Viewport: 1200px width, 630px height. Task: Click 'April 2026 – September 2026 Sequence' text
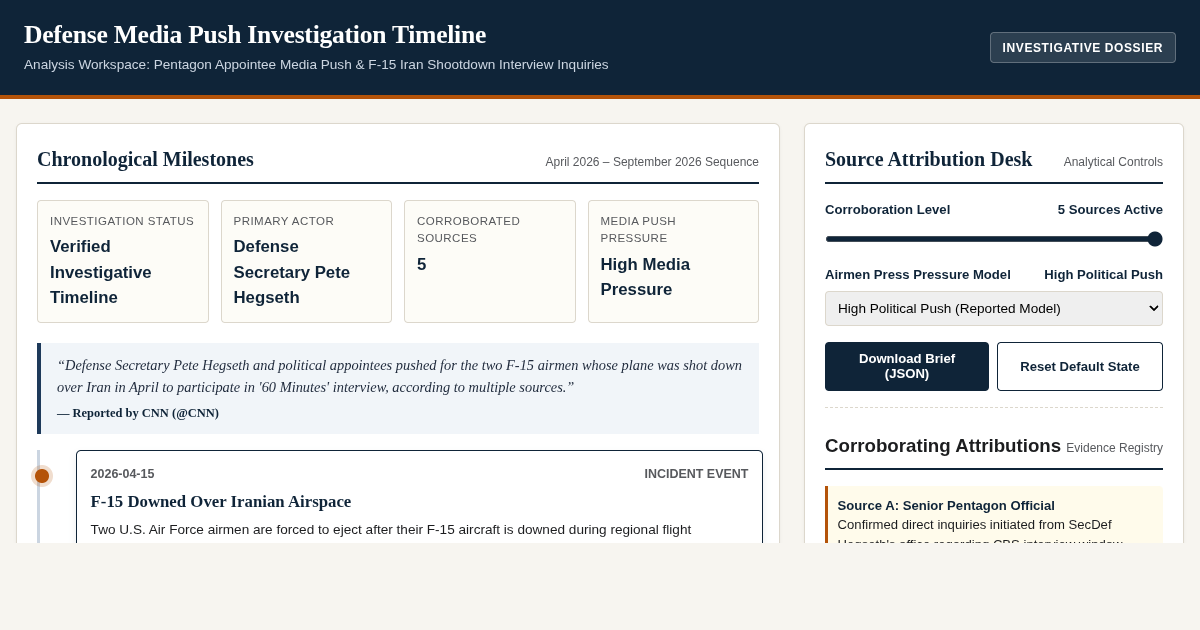point(652,162)
